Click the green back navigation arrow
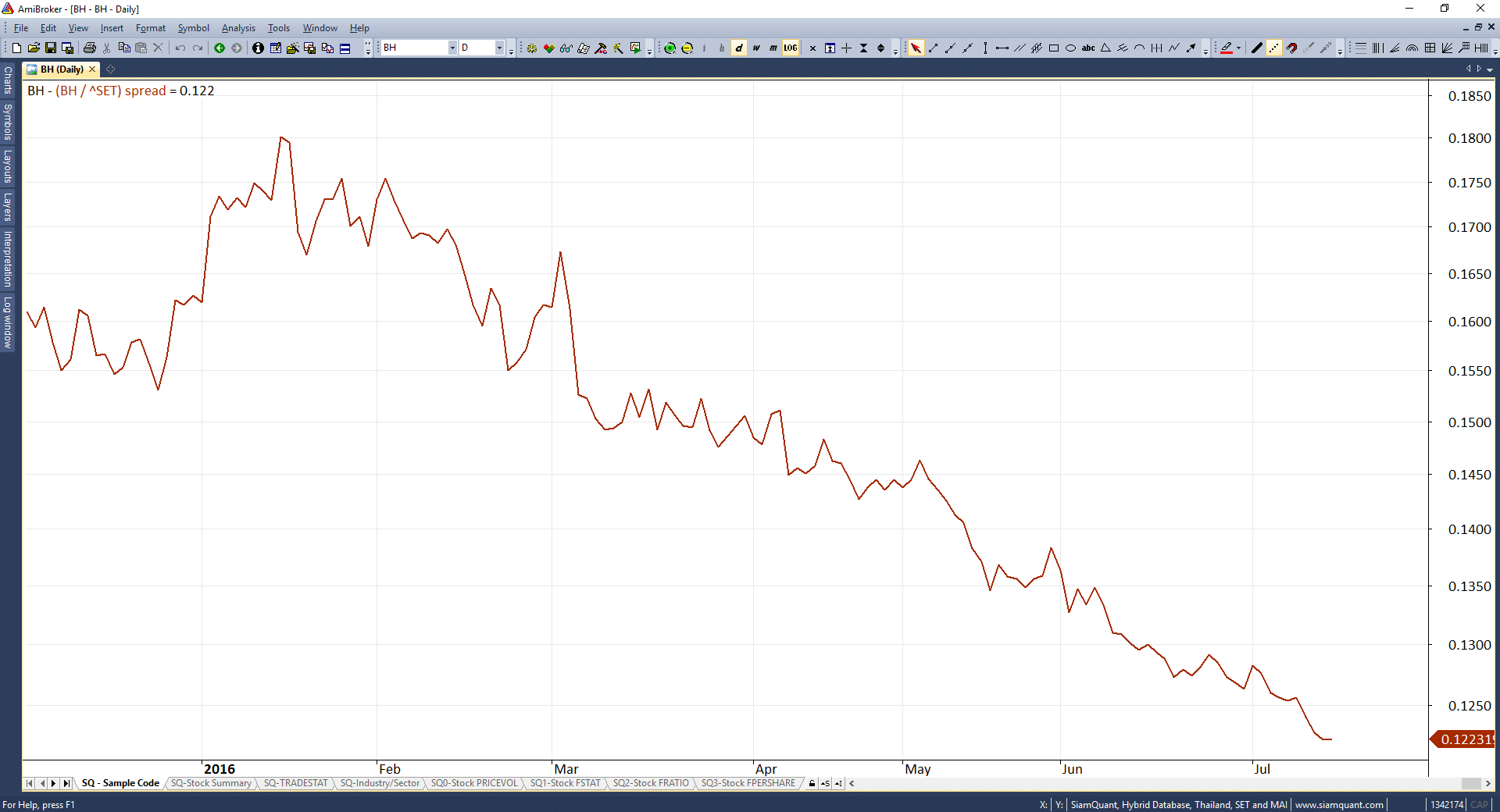 [220, 48]
